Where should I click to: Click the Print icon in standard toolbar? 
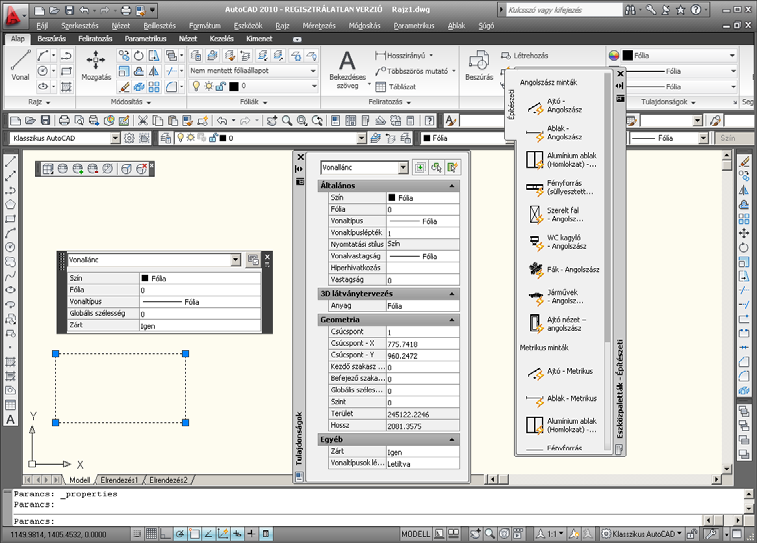(64, 121)
